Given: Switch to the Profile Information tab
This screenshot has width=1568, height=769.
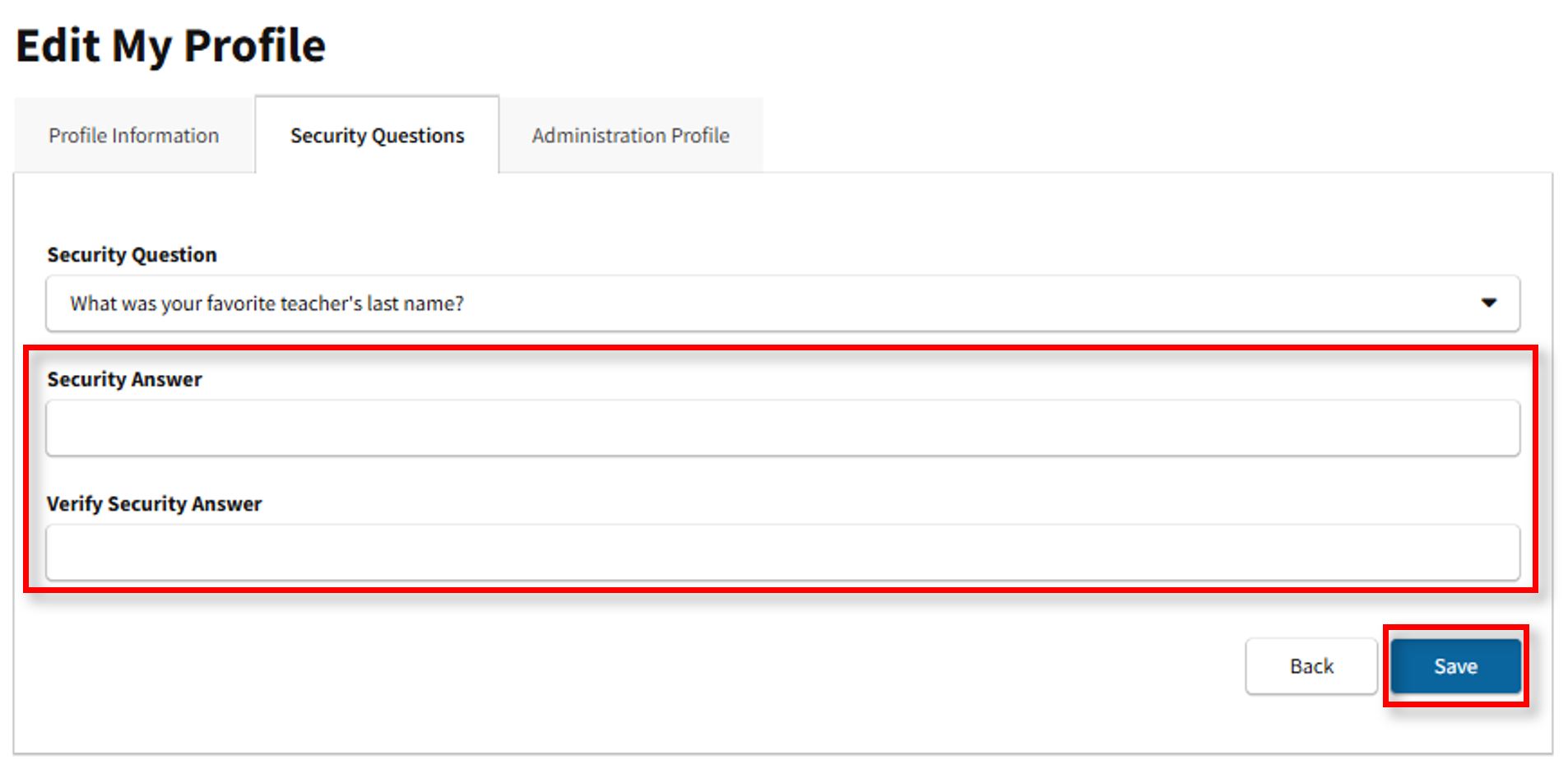Looking at the screenshot, I should point(134,136).
